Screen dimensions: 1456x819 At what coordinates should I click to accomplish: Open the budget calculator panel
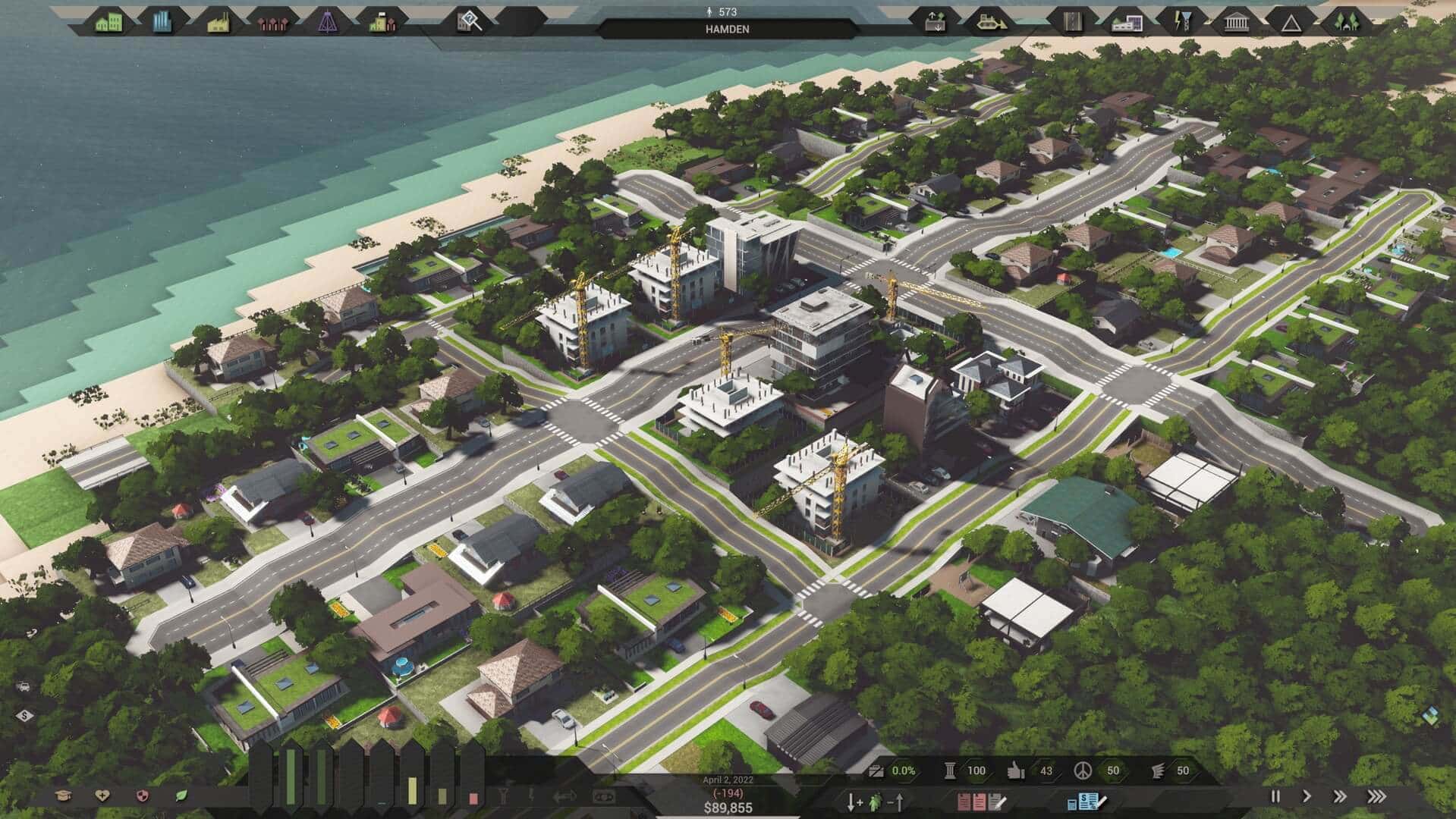[x=1088, y=800]
